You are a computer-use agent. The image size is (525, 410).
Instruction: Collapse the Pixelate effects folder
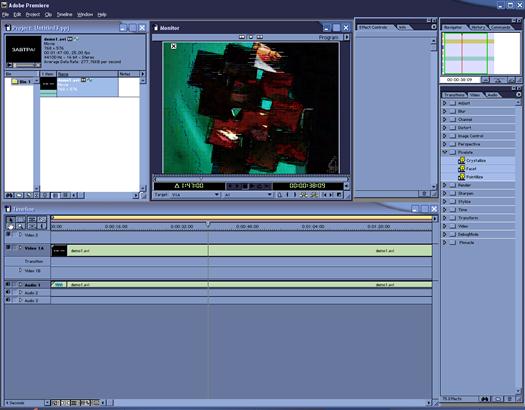445,152
